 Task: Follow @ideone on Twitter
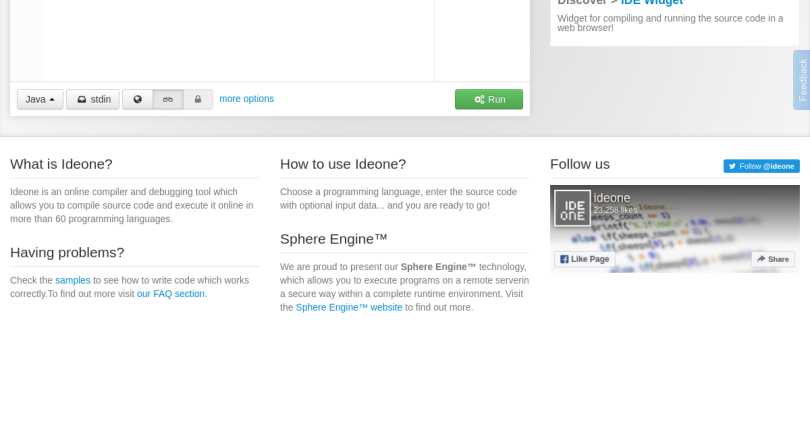[761, 166]
